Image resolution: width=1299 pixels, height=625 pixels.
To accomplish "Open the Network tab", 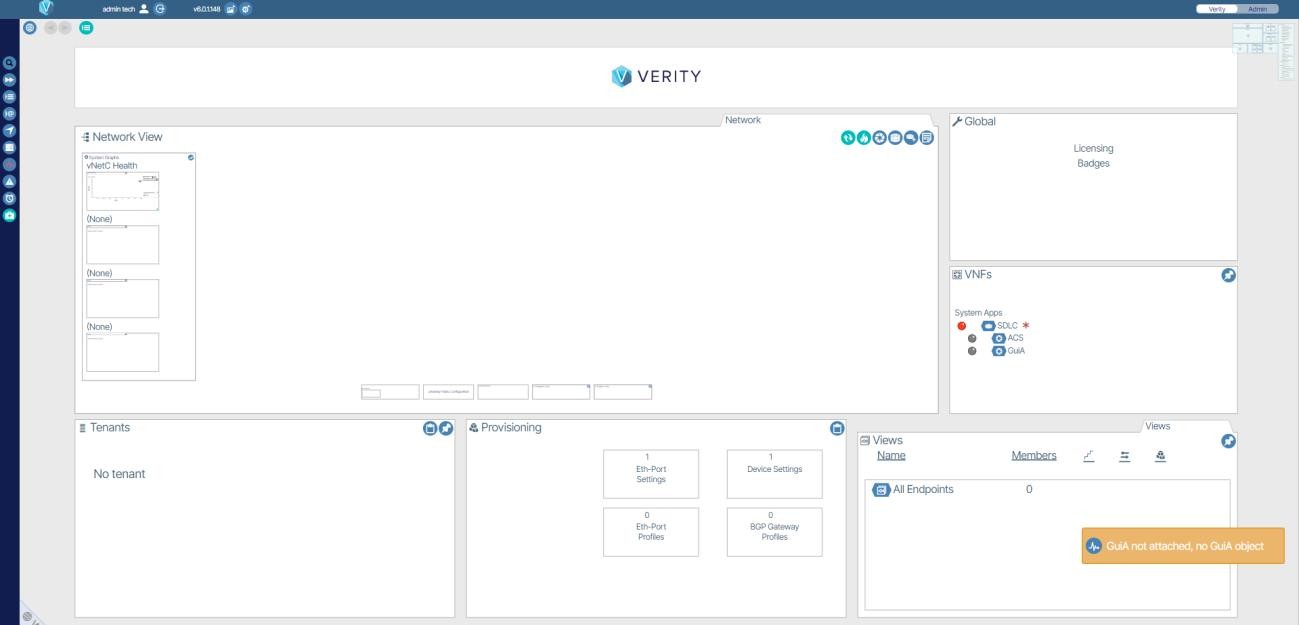I will pyautogui.click(x=742, y=120).
